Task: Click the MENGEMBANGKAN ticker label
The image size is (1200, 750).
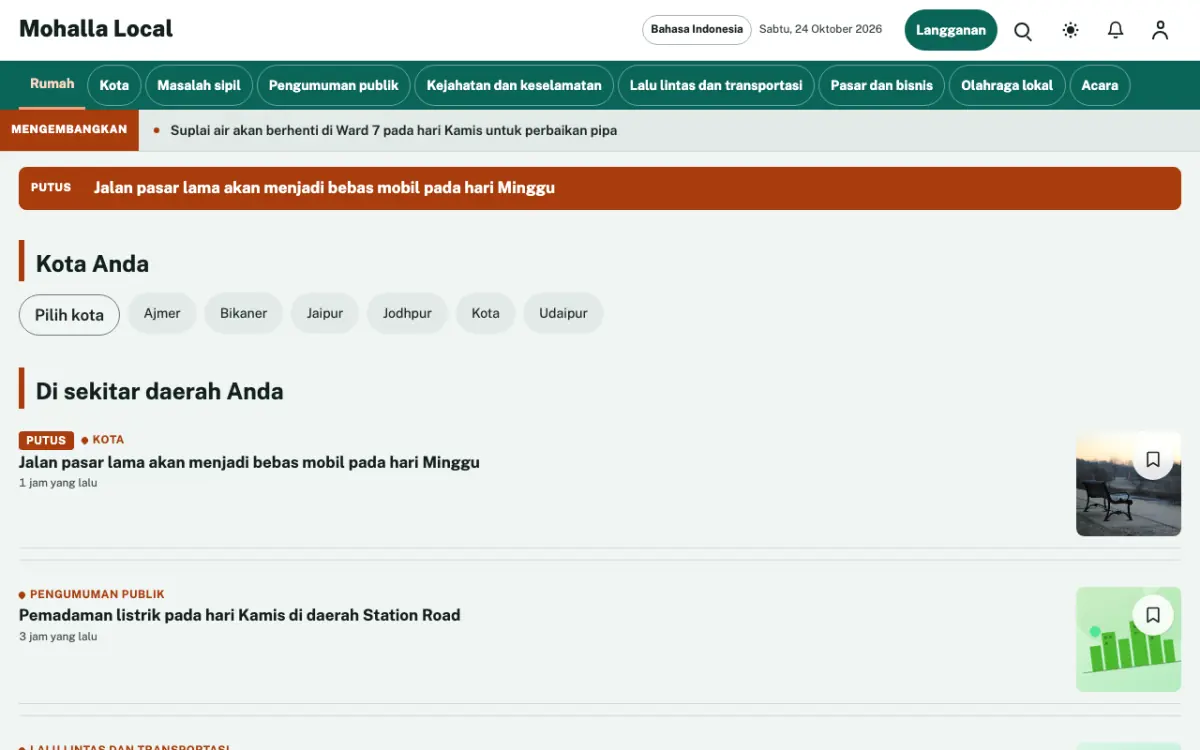Action: (x=69, y=130)
